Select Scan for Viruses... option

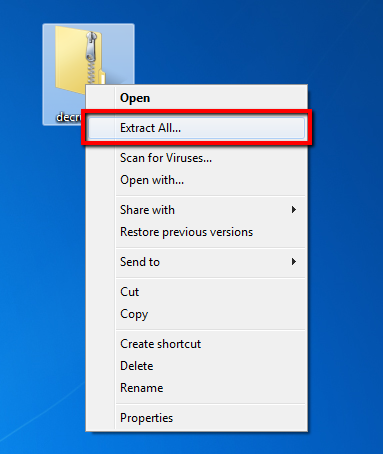coord(196,158)
